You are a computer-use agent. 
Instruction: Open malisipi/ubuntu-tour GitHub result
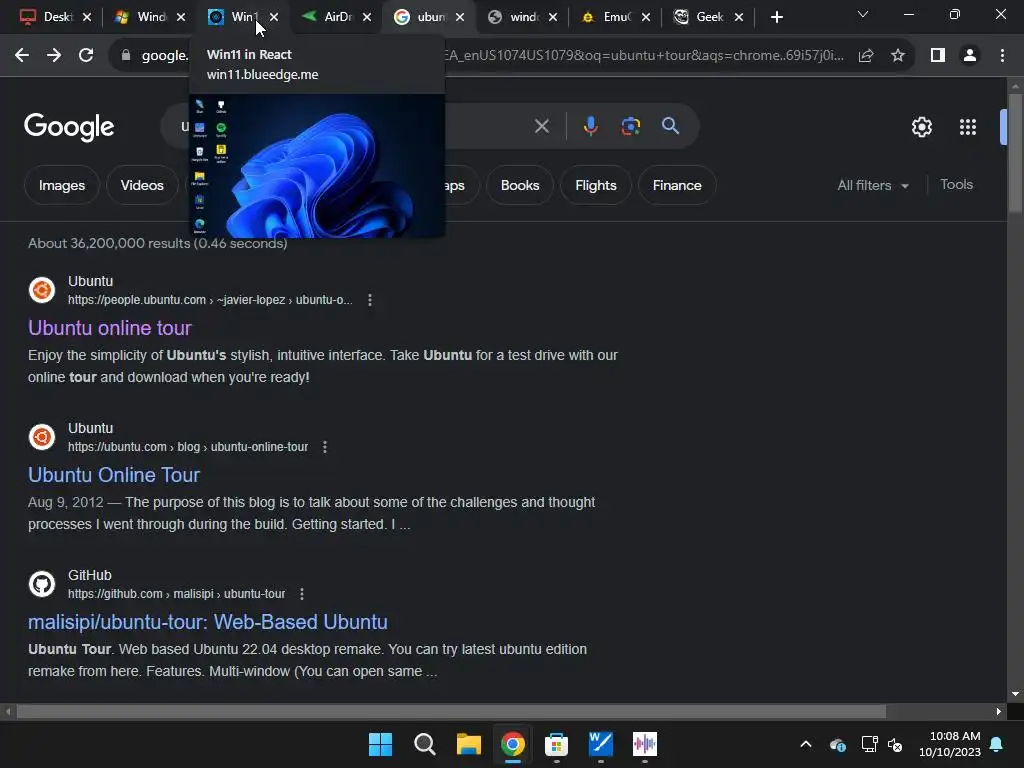[208, 622]
